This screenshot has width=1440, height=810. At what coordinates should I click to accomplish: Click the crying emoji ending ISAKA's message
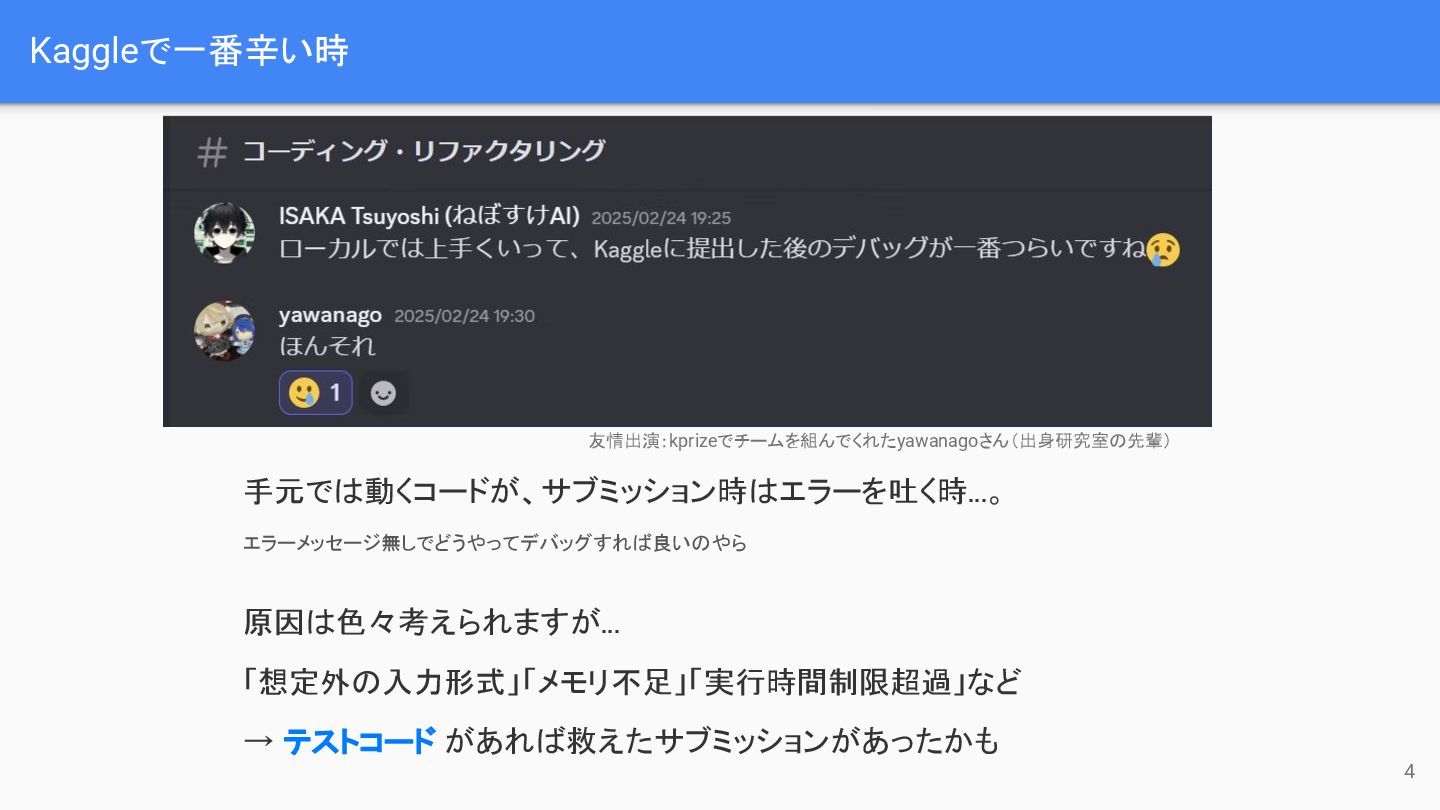[x=1163, y=249]
